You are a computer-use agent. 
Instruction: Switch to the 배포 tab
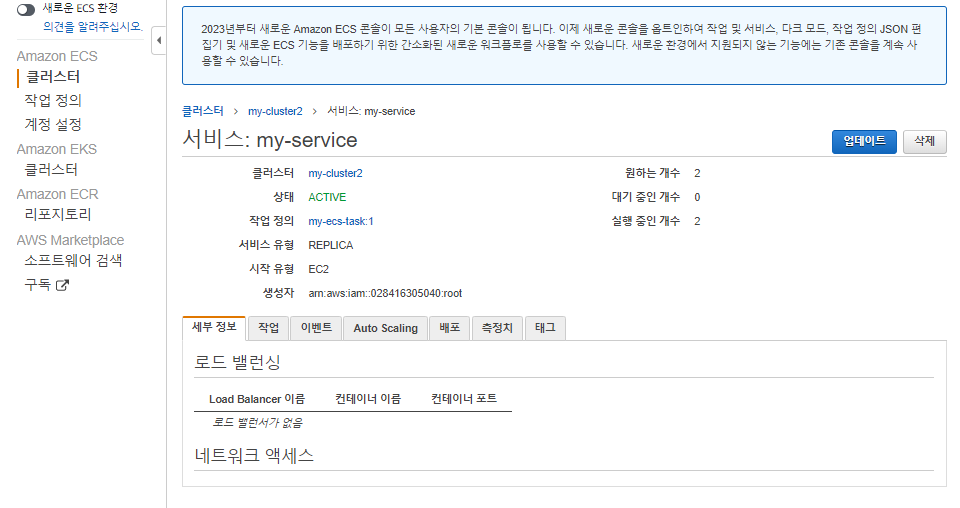tap(449, 328)
